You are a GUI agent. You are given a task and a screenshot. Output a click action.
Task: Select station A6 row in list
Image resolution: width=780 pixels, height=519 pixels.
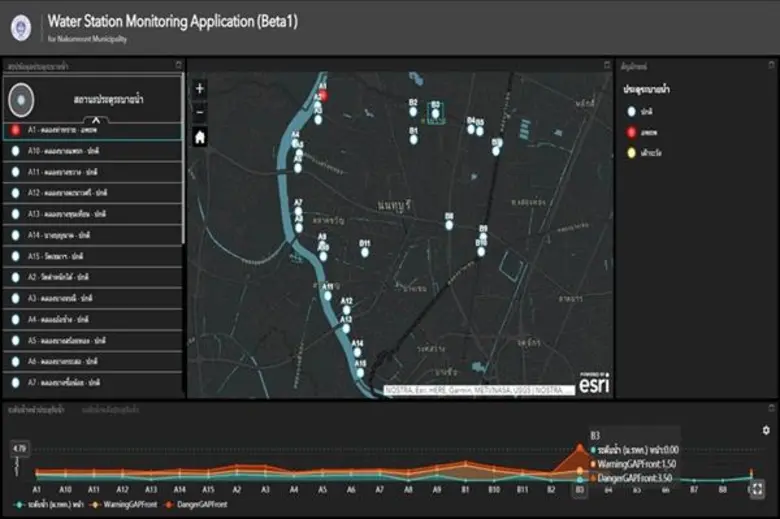(x=93, y=361)
